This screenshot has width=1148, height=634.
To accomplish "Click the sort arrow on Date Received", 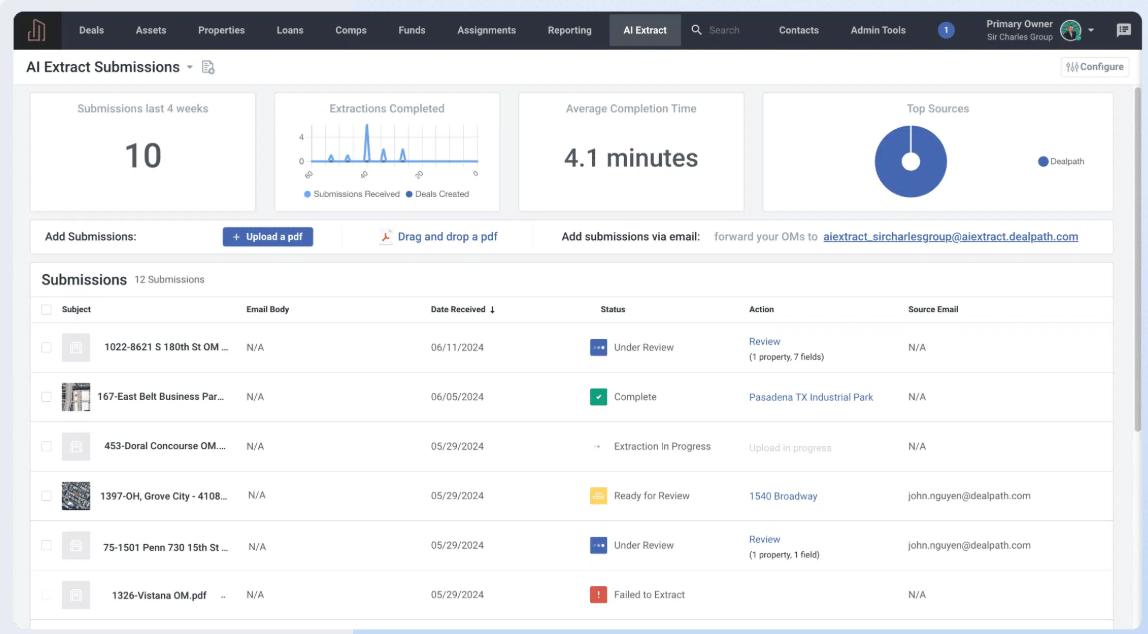I will click(492, 310).
